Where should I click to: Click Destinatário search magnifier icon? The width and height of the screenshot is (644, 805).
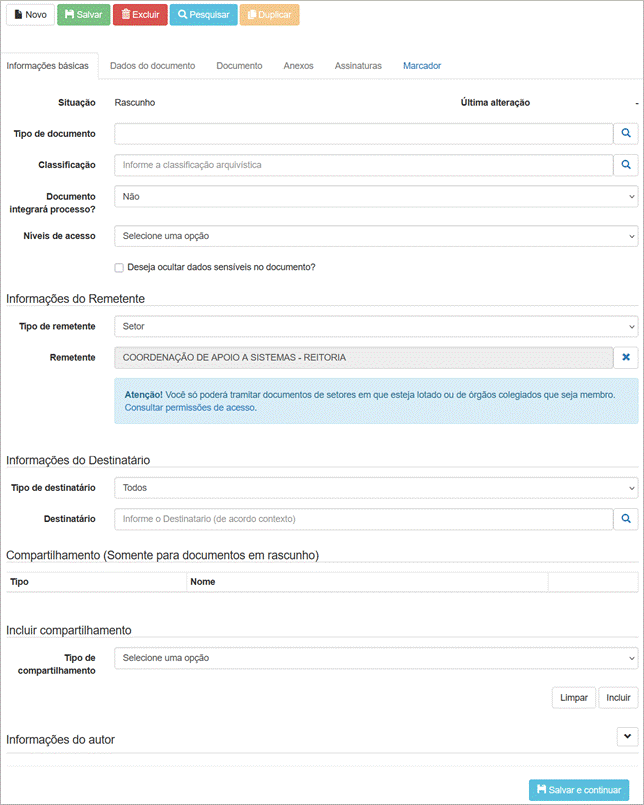pos(626,519)
